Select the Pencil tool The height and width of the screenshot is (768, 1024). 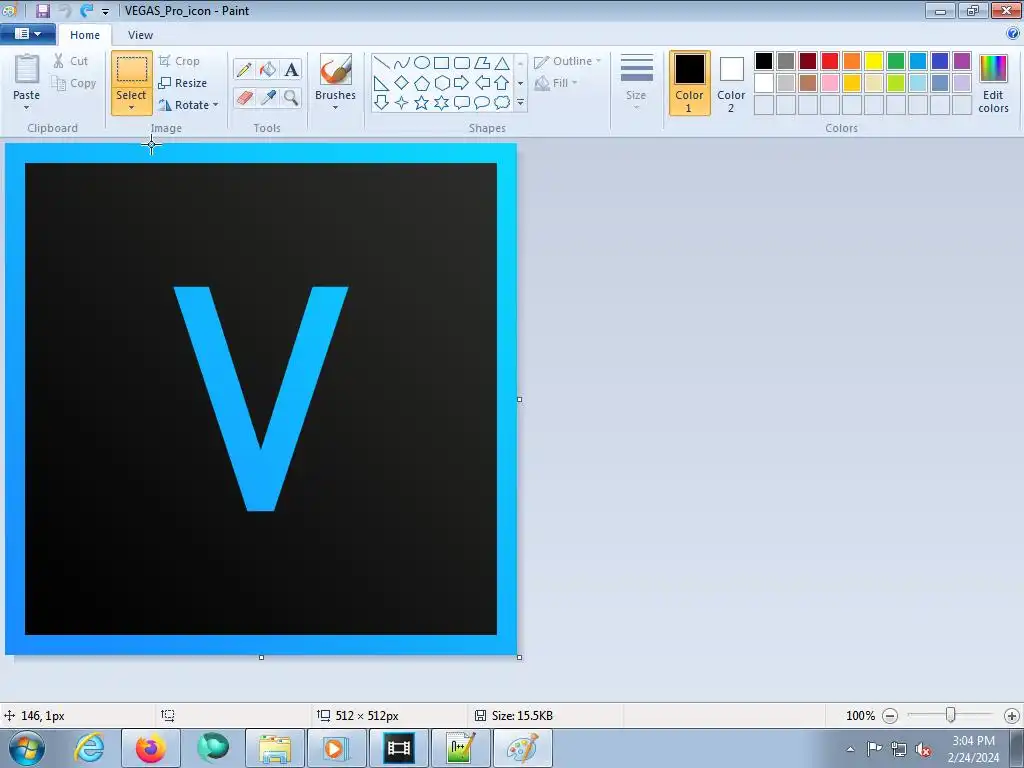[244, 69]
